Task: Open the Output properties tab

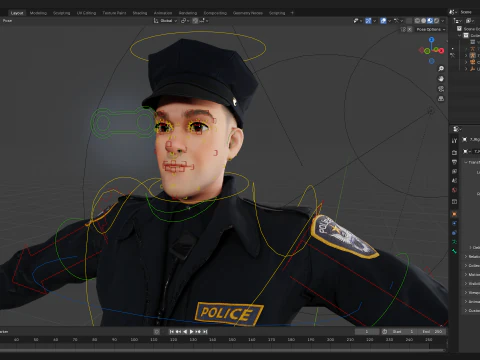Action: pyautogui.click(x=454, y=162)
